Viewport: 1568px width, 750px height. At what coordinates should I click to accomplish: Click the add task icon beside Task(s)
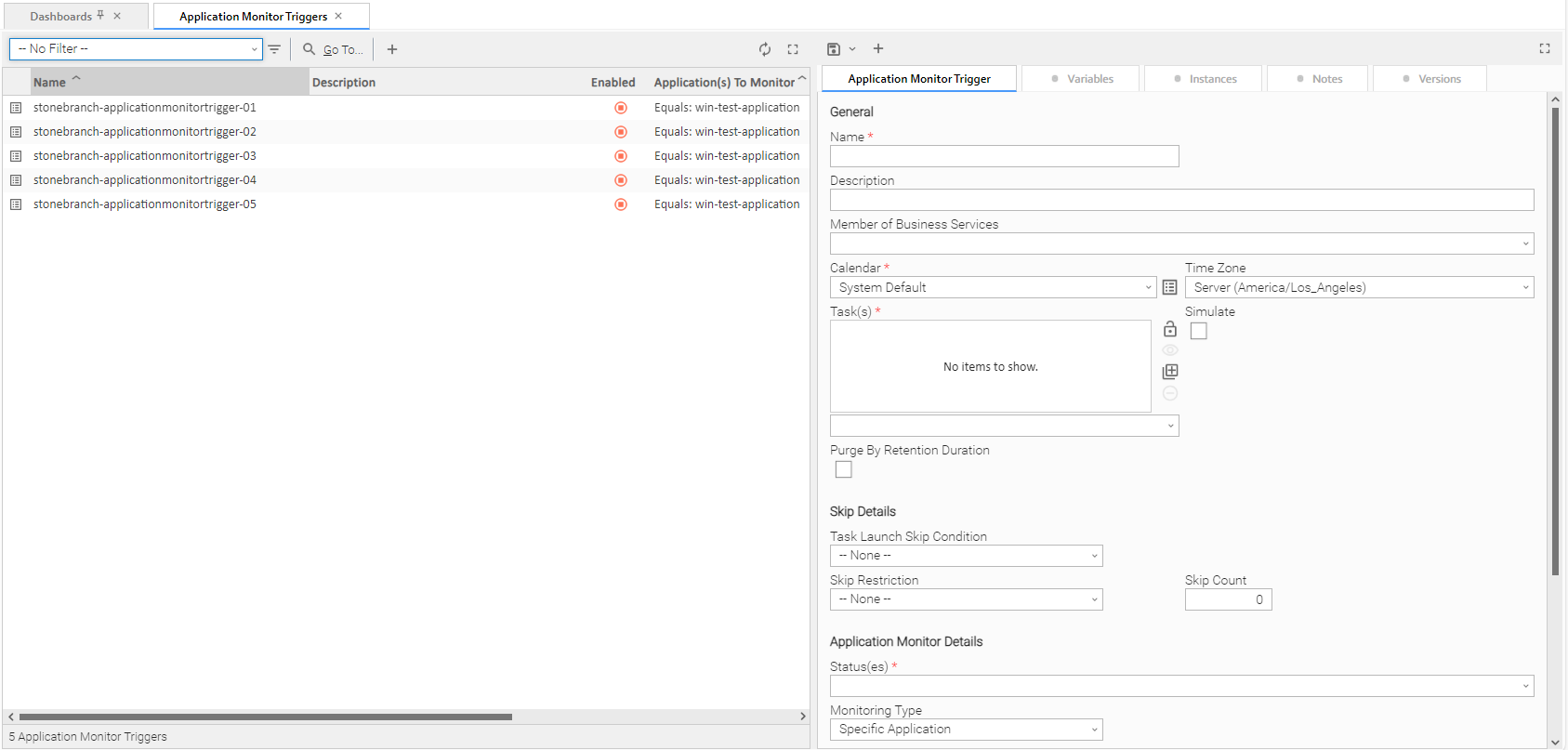tap(1170, 372)
